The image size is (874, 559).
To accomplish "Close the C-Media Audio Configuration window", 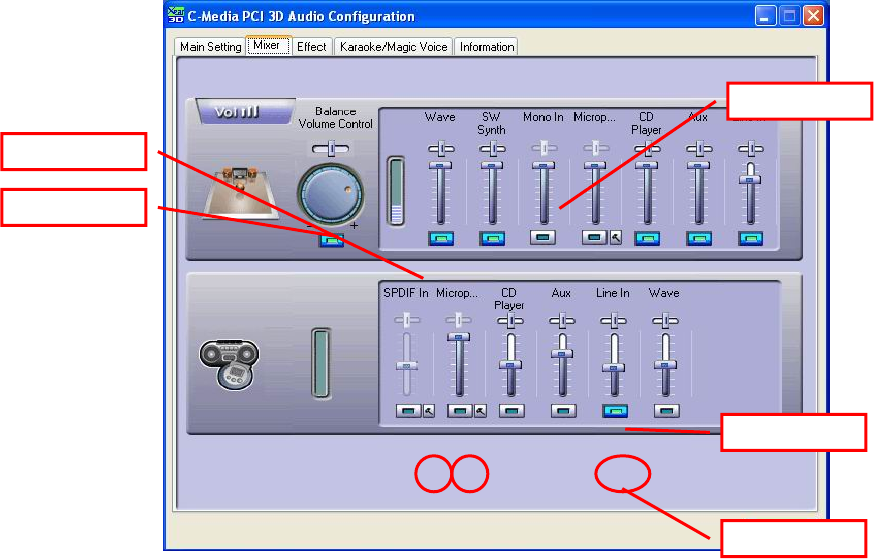I will pyautogui.click(x=813, y=16).
